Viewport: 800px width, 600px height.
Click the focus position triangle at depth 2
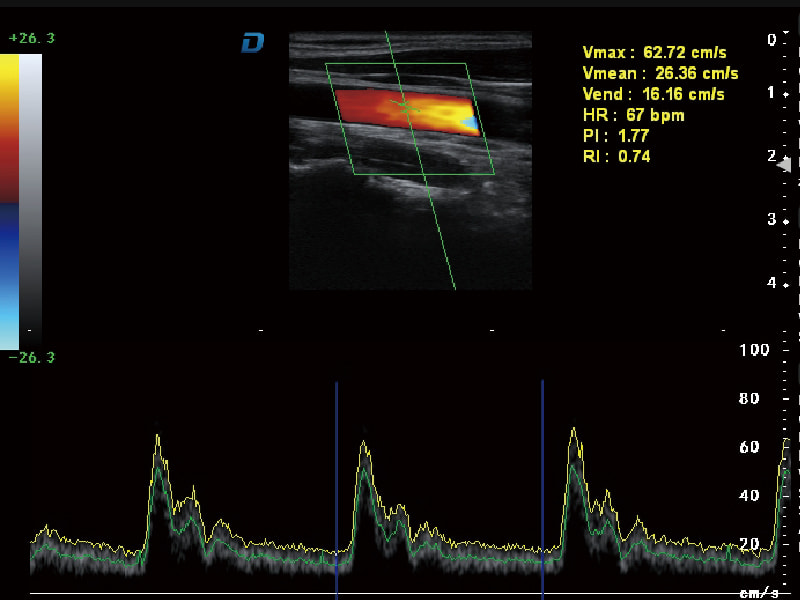coord(784,164)
